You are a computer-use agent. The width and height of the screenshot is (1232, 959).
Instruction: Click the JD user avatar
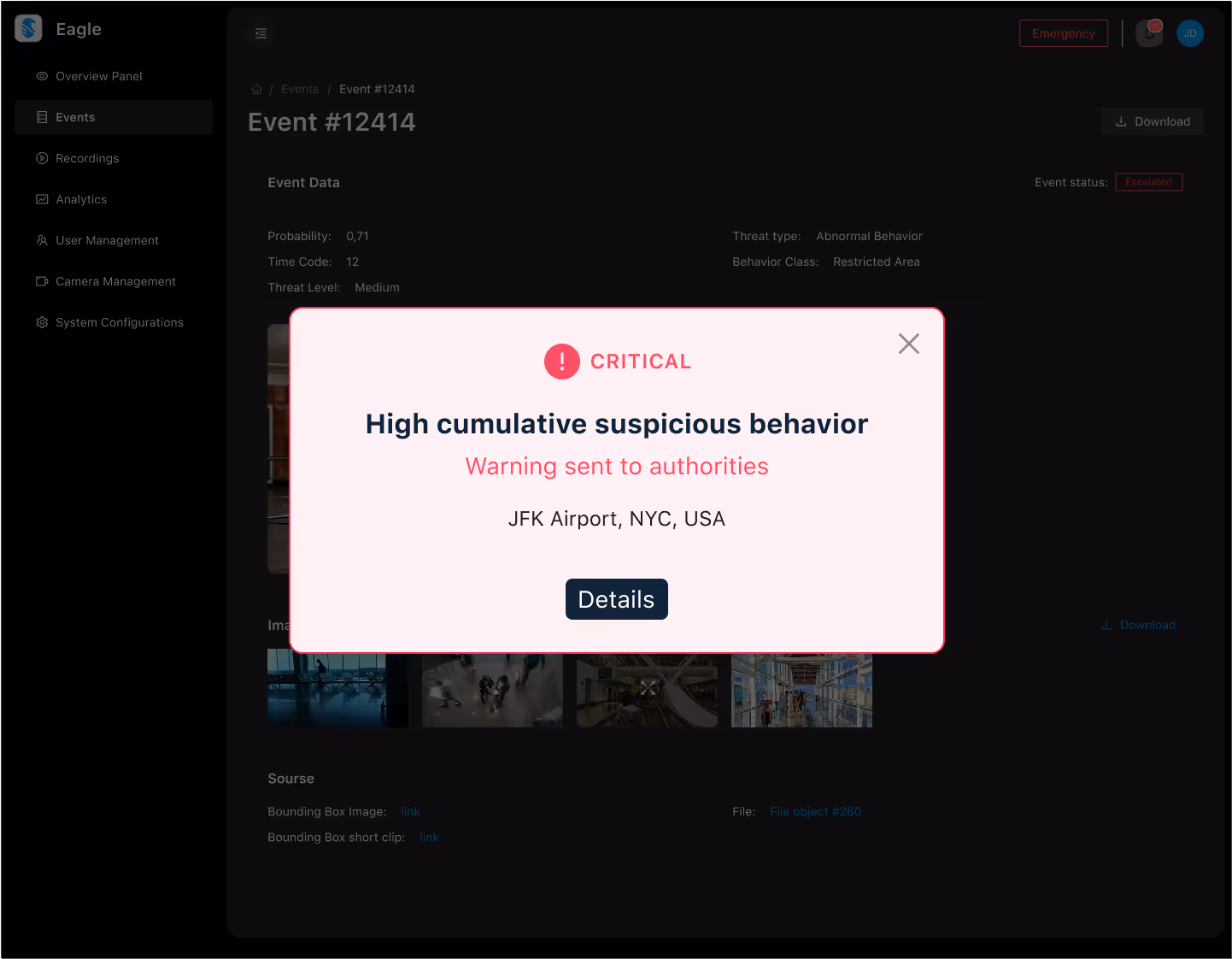(x=1190, y=33)
